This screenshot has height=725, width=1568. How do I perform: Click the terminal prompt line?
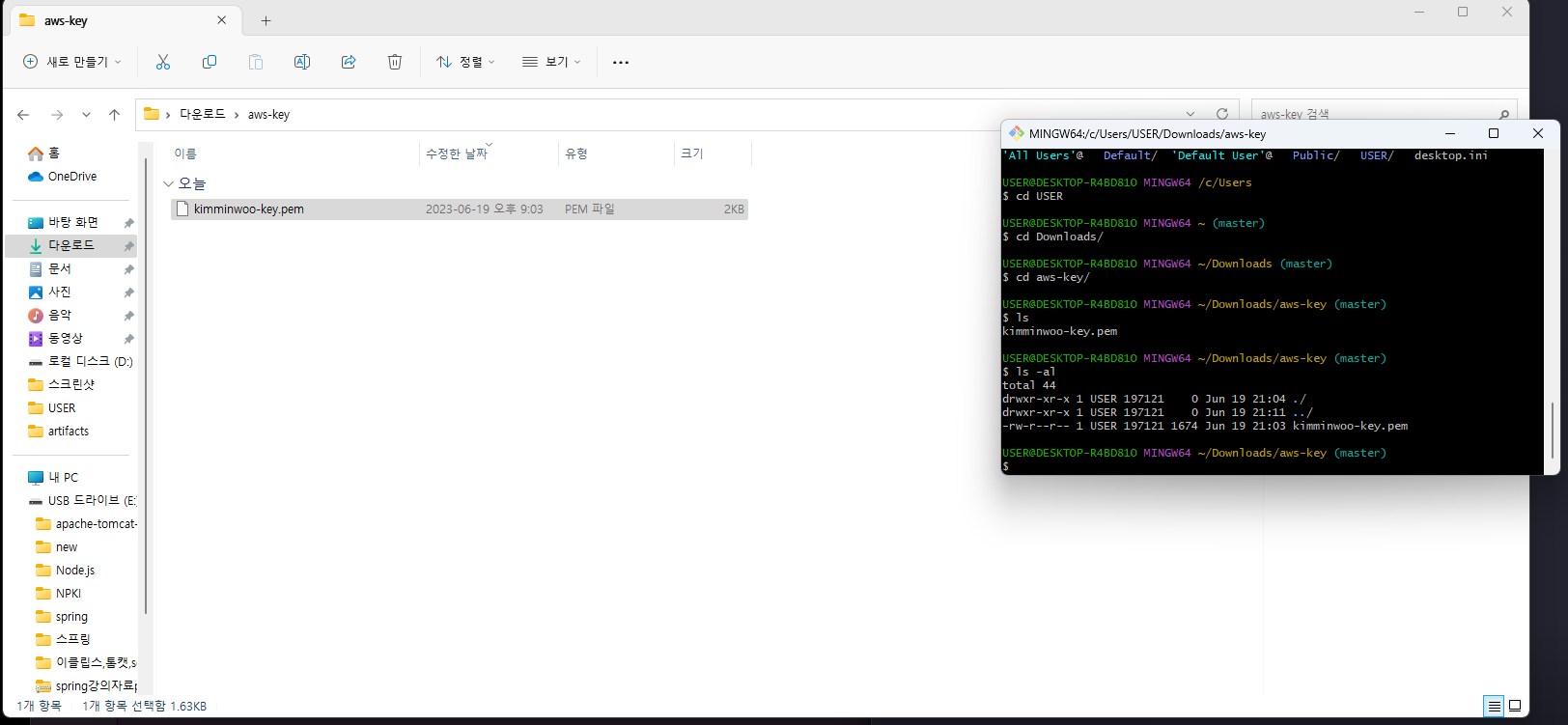[x=1005, y=466]
